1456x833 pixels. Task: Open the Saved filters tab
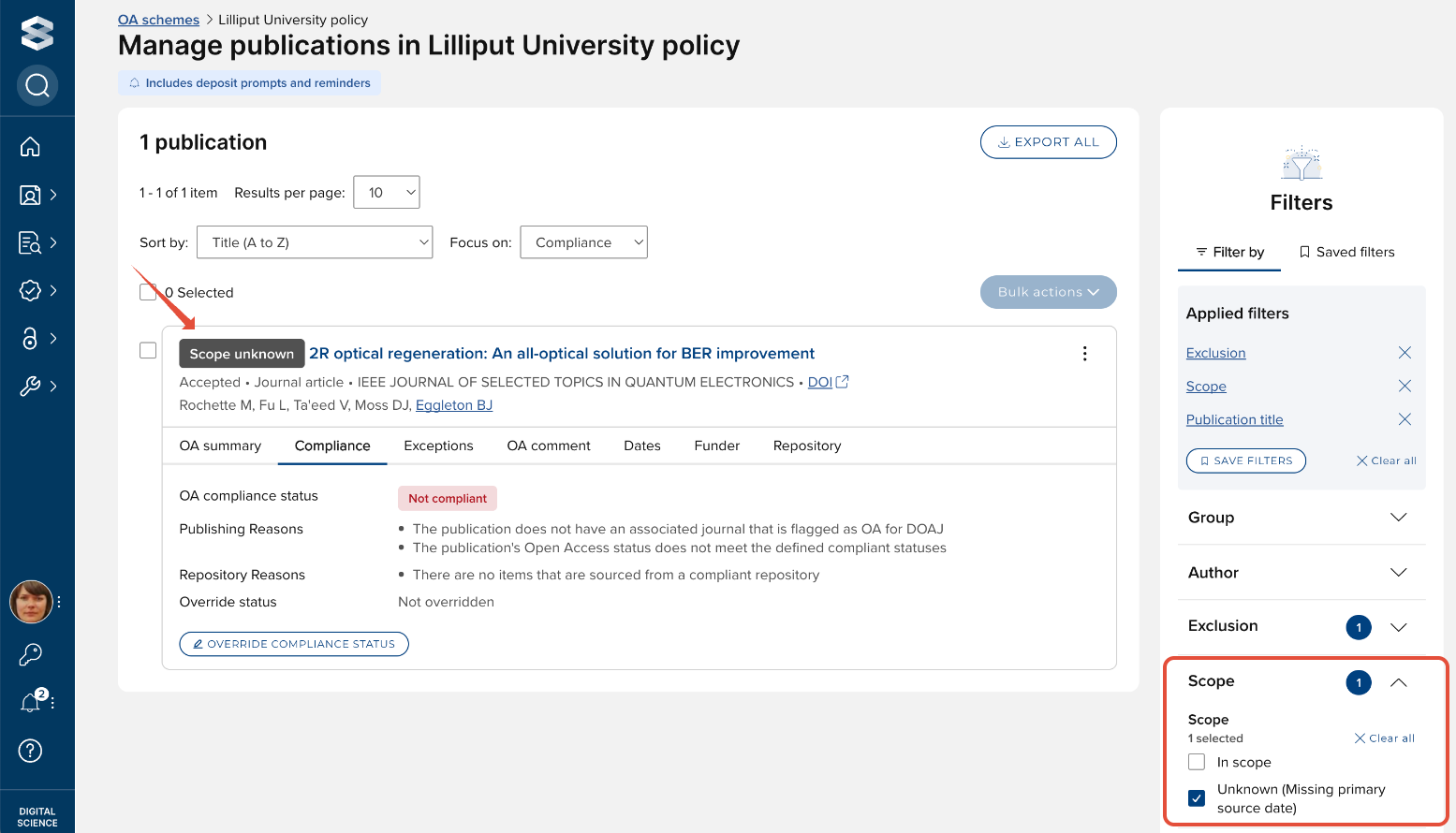click(x=1346, y=252)
